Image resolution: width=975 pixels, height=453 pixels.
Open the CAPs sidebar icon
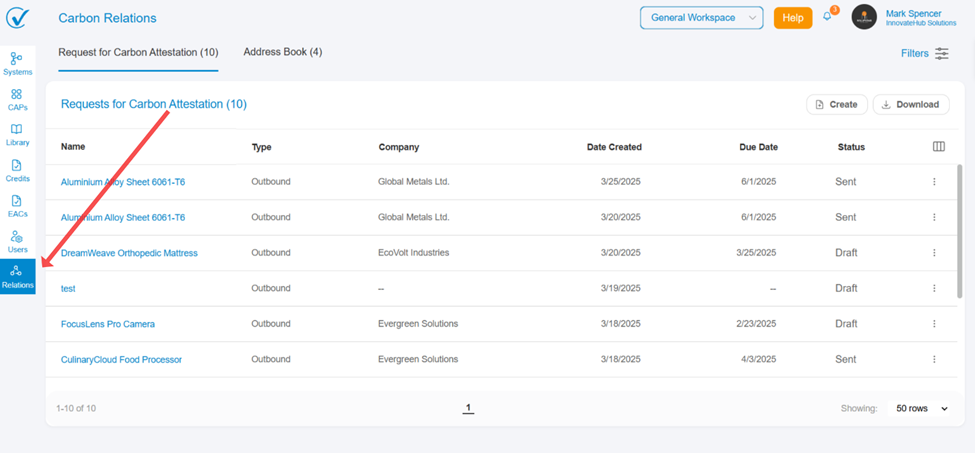(17, 99)
